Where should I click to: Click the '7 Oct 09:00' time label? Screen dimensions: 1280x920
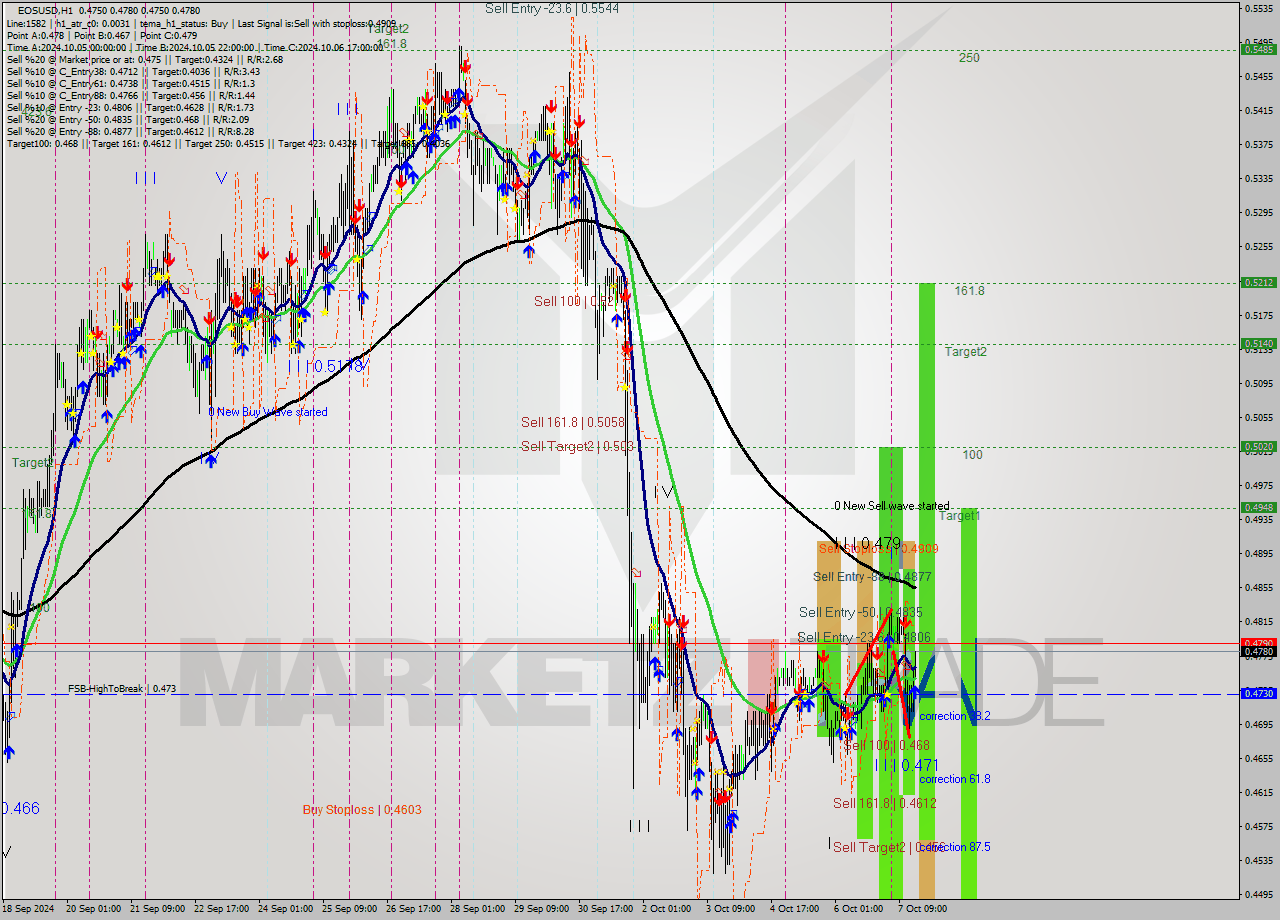pos(923,909)
